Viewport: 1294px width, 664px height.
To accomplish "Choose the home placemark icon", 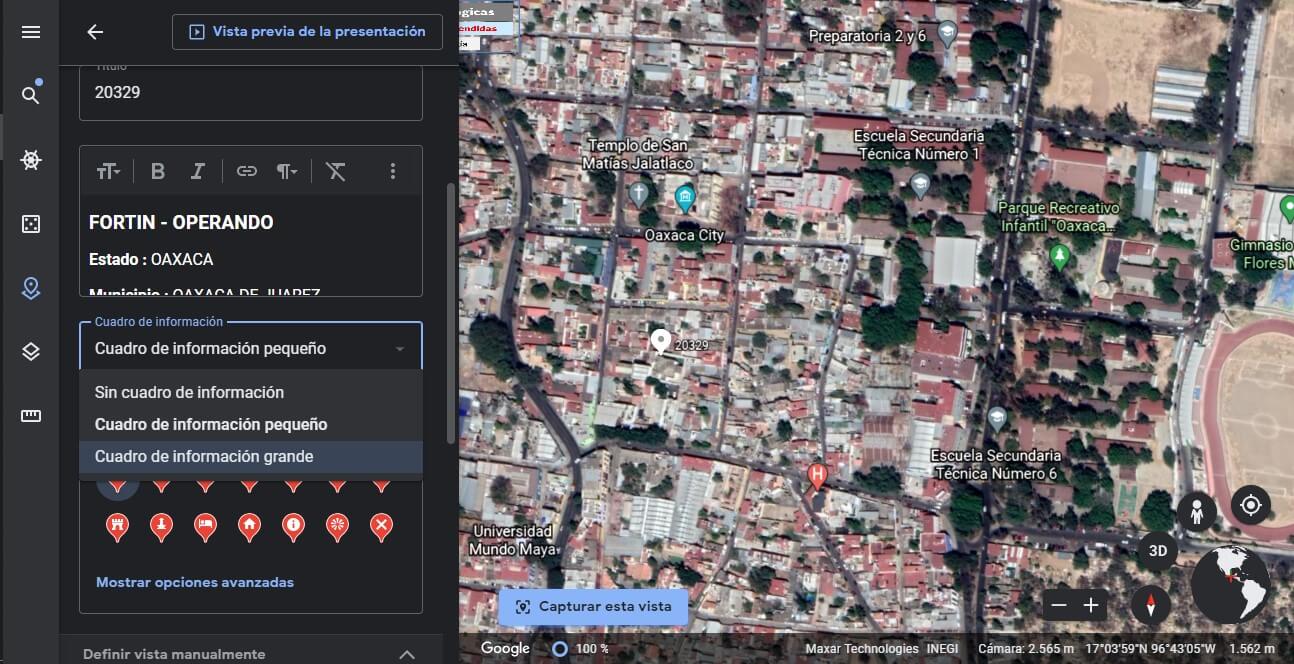I will [x=249, y=525].
